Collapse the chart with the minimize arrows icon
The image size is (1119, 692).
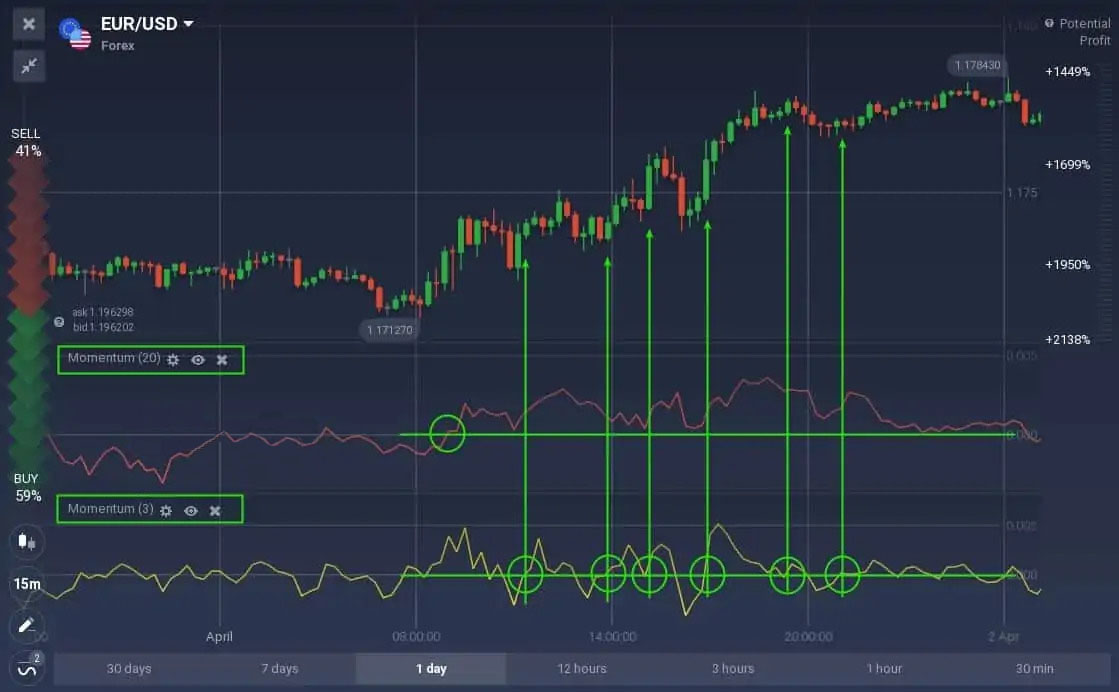tap(29, 65)
